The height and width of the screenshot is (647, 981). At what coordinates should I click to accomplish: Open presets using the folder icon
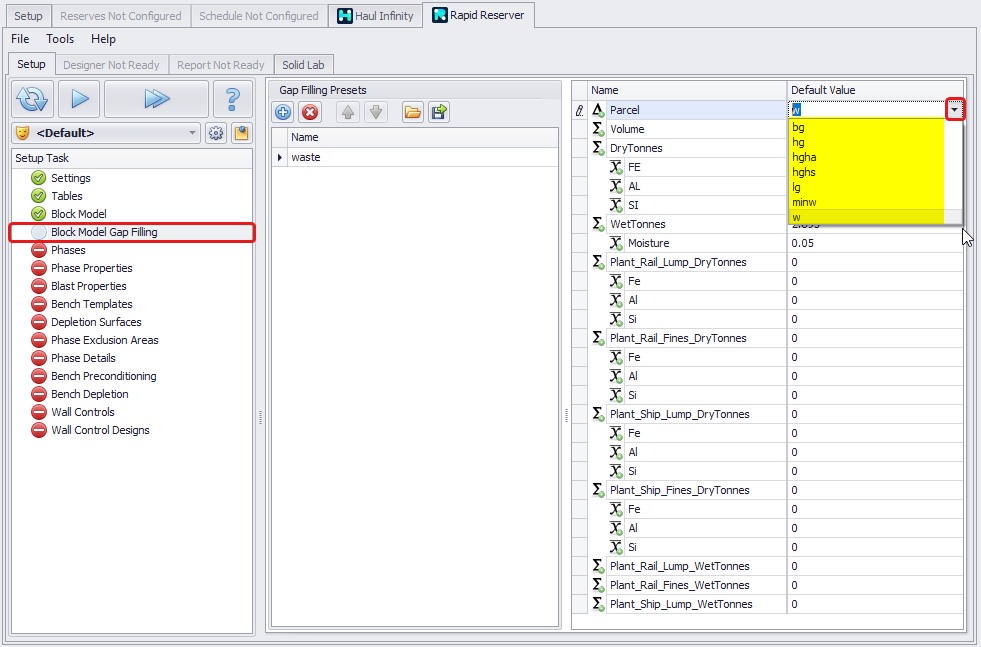pyautogui.click(x=412, y=112)
